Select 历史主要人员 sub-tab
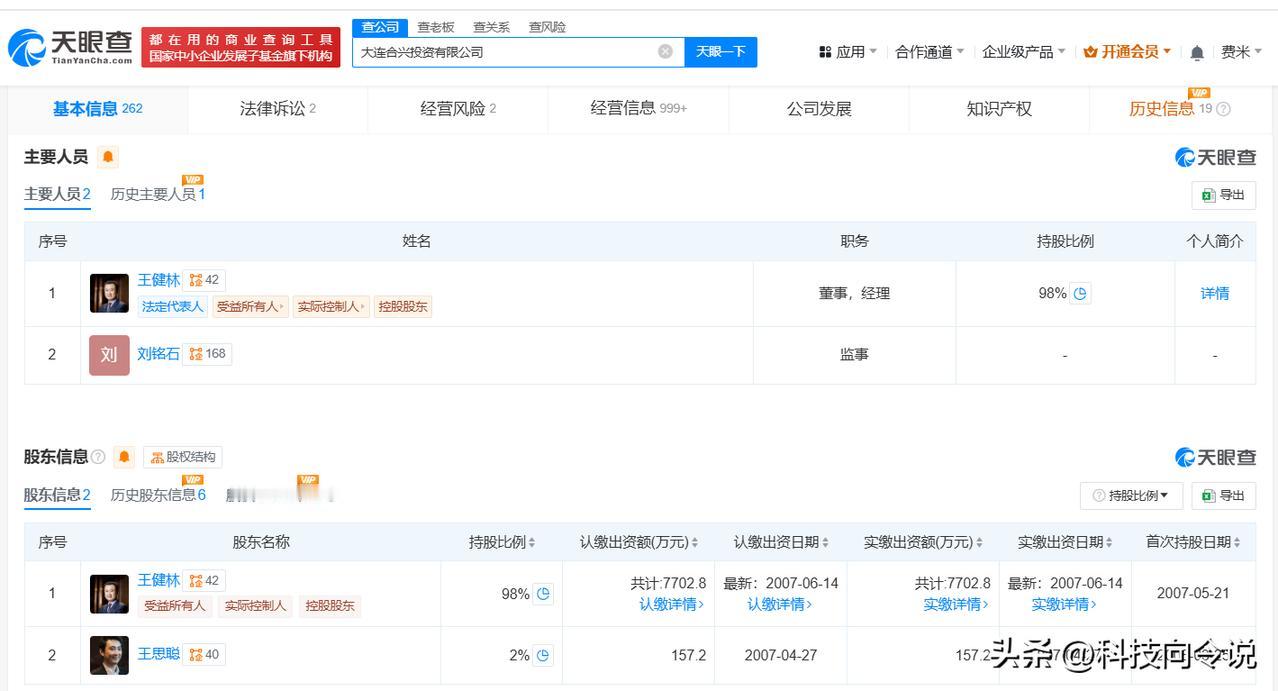 tap(158, 194)
